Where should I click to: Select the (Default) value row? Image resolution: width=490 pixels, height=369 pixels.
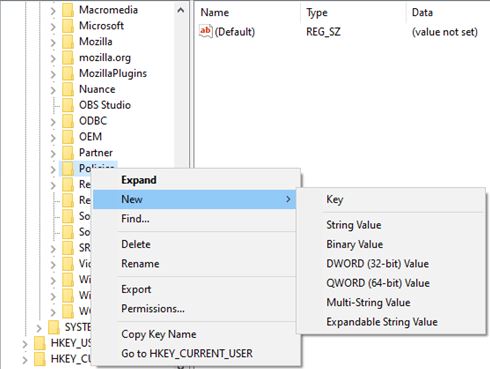click(342, 32)
